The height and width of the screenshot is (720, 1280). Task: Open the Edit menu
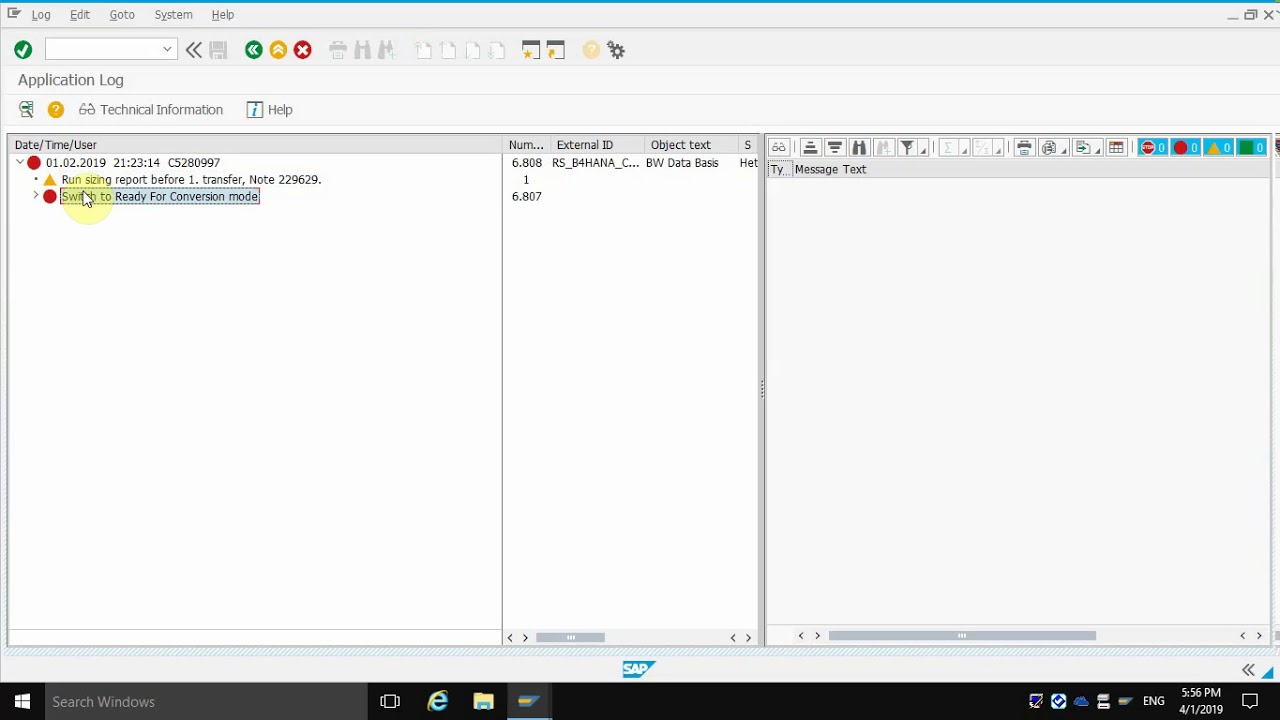pyautogui.click(x=80, y=15)
